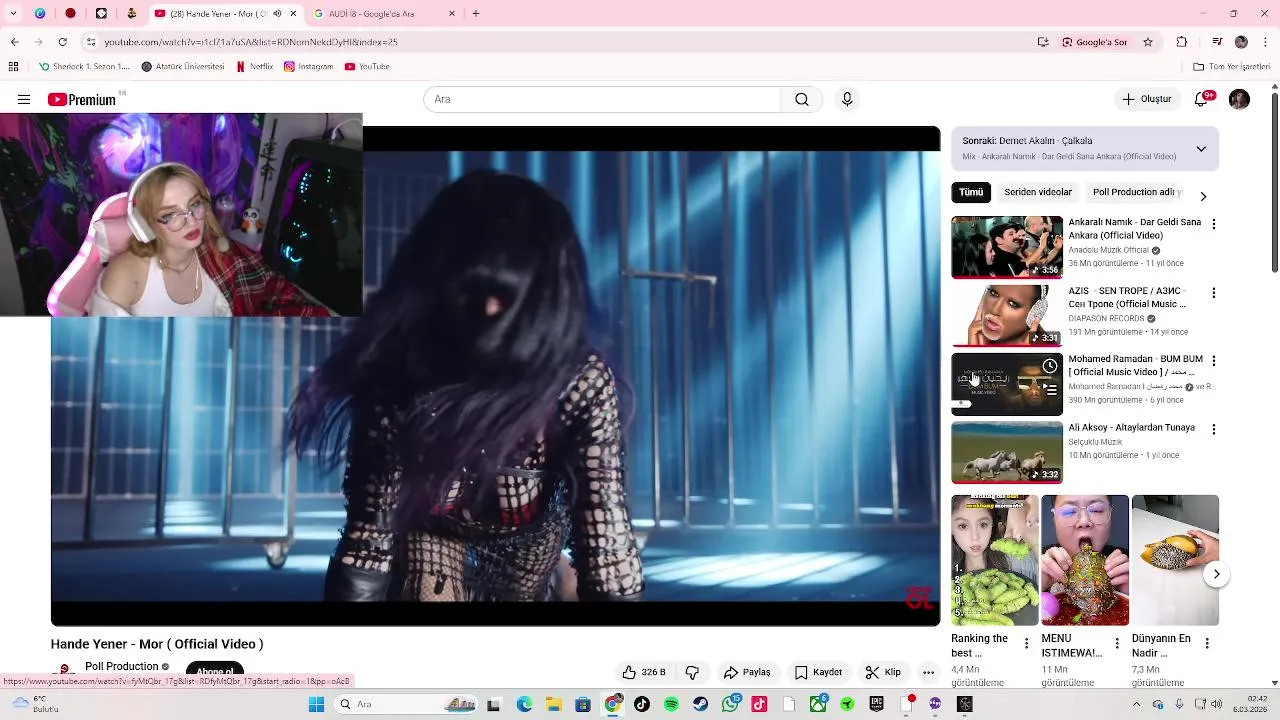The height and width of the screenshot is (720, 1280).
Task: Open the MENU ISTIMEWA Short thumbnail
Action: click(x=1084, y=560)
